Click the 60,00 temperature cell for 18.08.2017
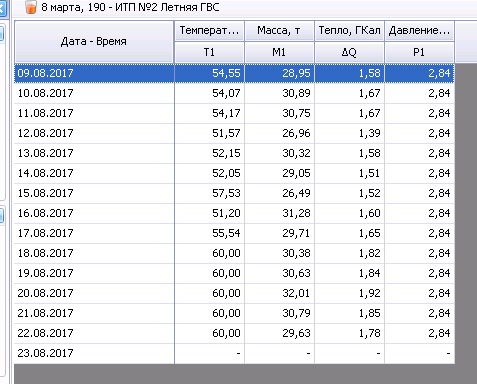This screenshot has height=384, width=477. 209,253
